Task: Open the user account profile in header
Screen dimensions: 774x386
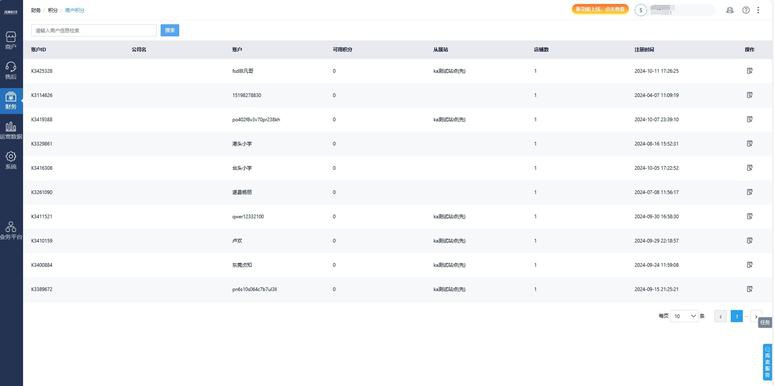Action: click(674, 10)
